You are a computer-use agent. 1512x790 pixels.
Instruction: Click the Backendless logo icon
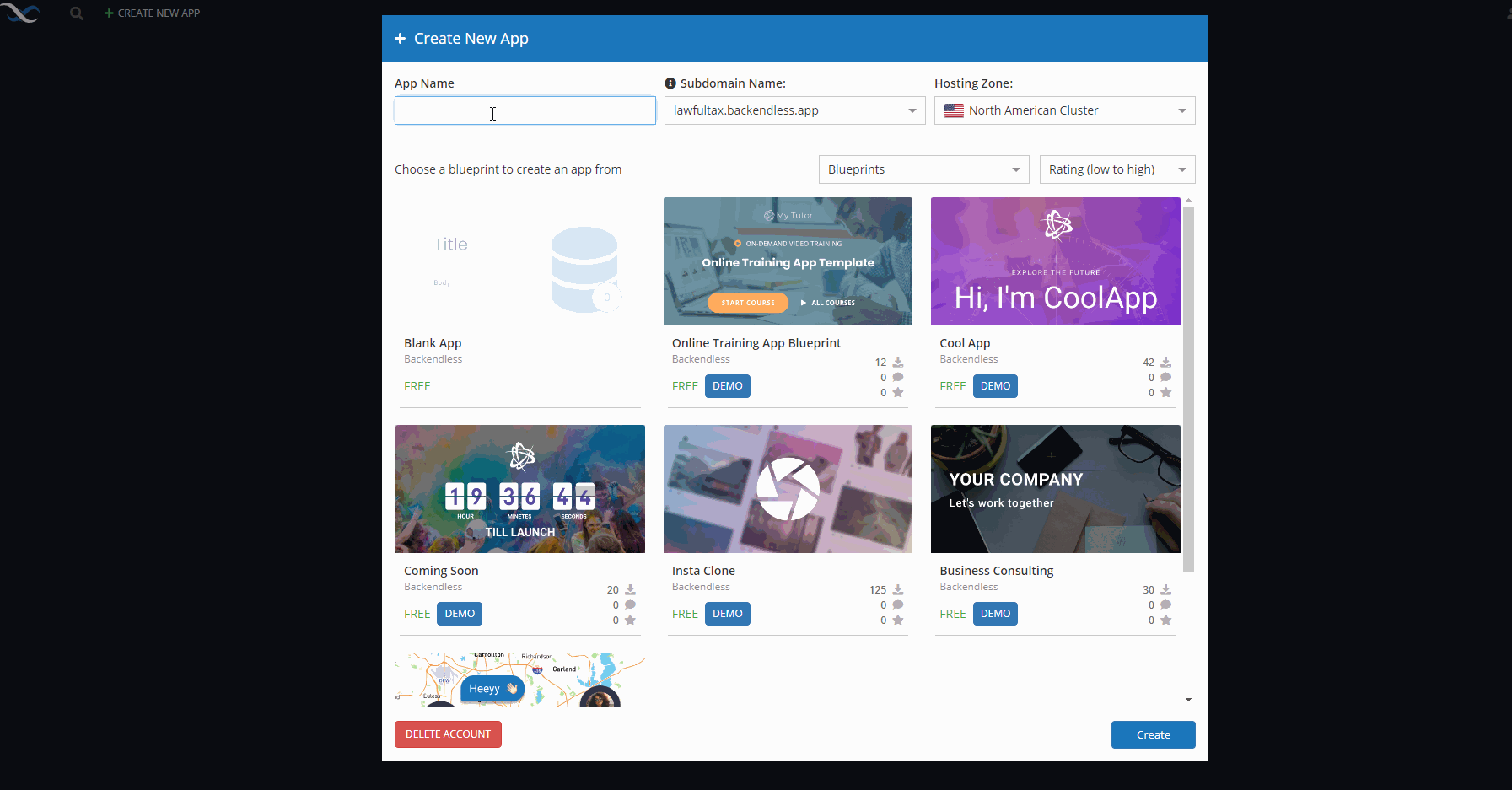pos(19,13)
